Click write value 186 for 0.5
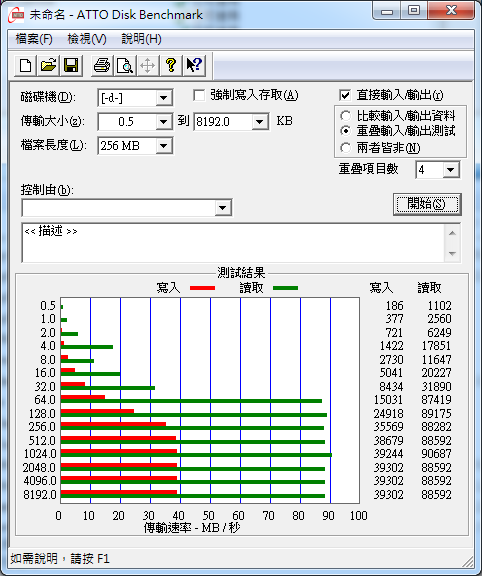 tap(395, 306)
